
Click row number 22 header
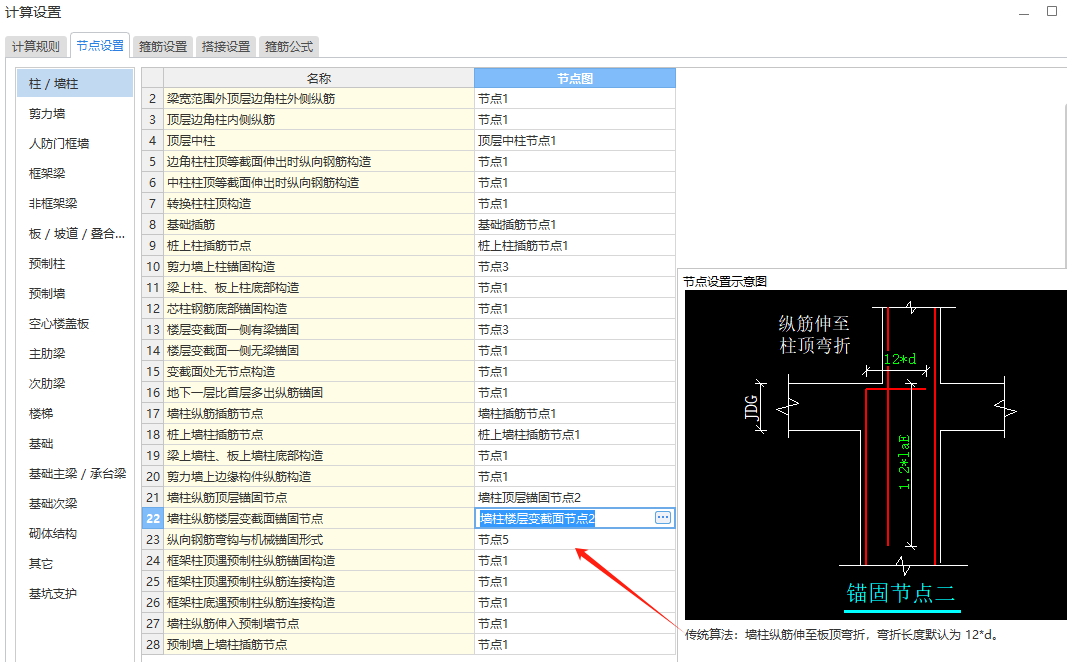pyautogui.click(x=152, y=518)
